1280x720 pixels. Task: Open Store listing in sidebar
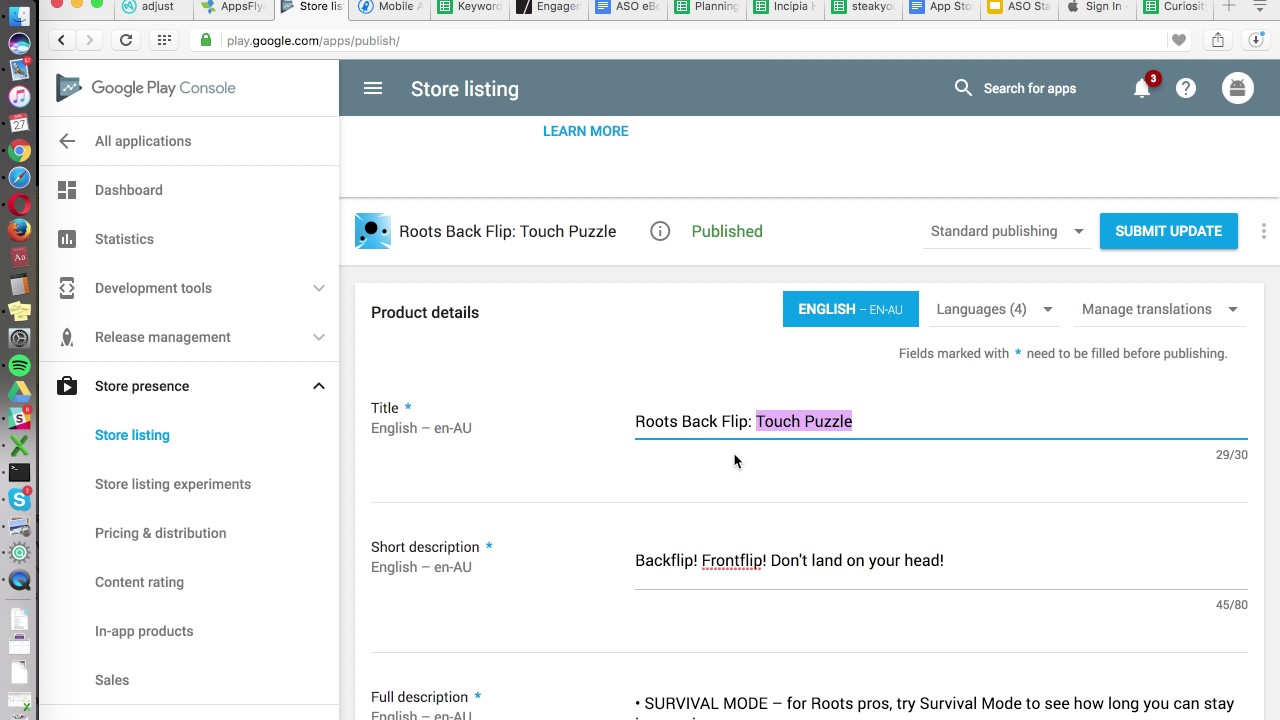tap(132, 435)
